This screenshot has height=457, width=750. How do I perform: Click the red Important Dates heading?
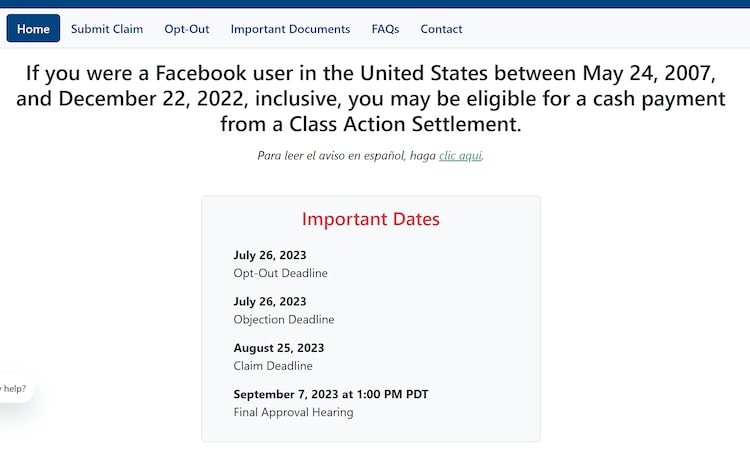(x=370, y=219)
